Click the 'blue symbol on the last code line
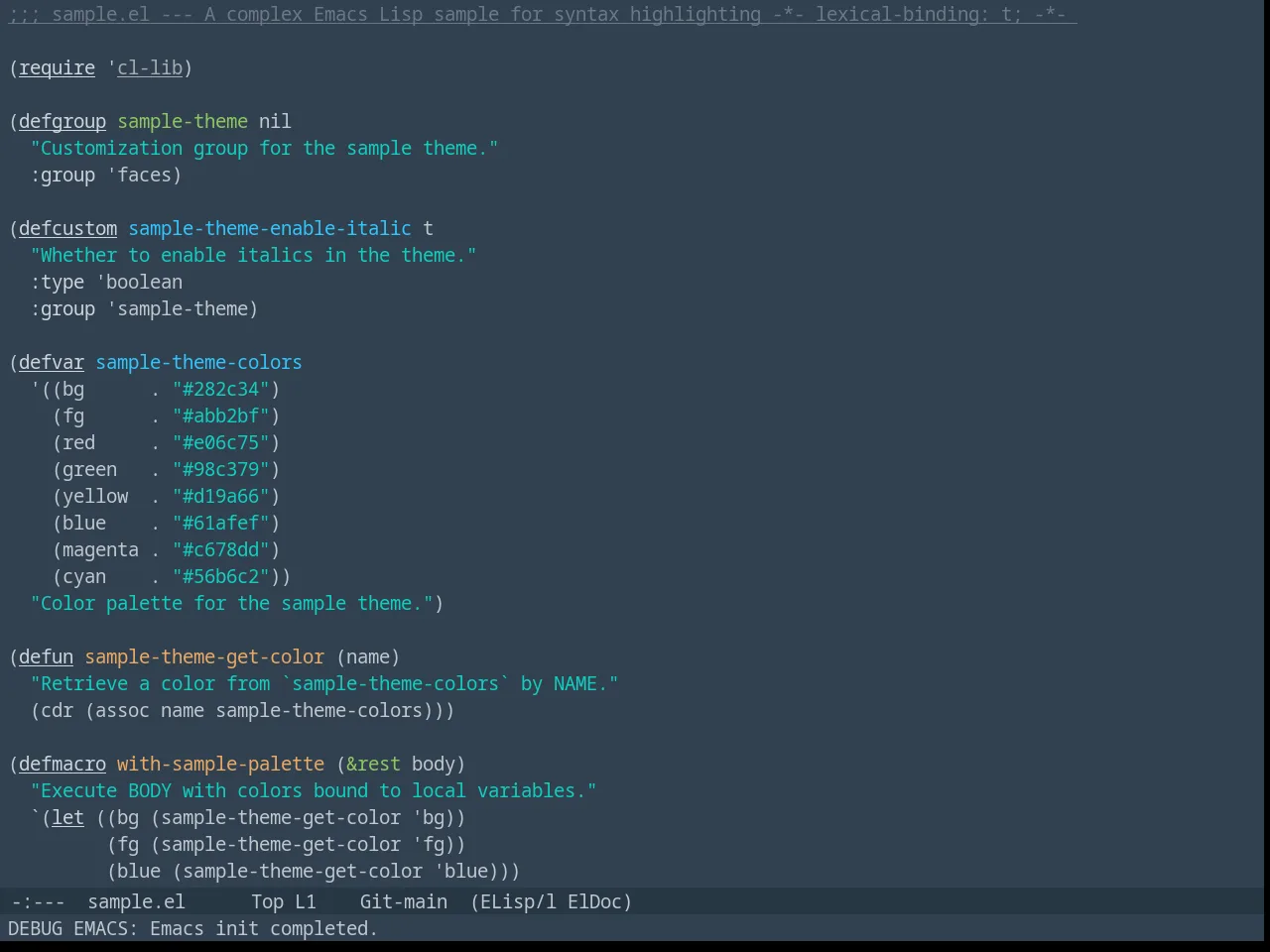 click(x=461, y=871)
